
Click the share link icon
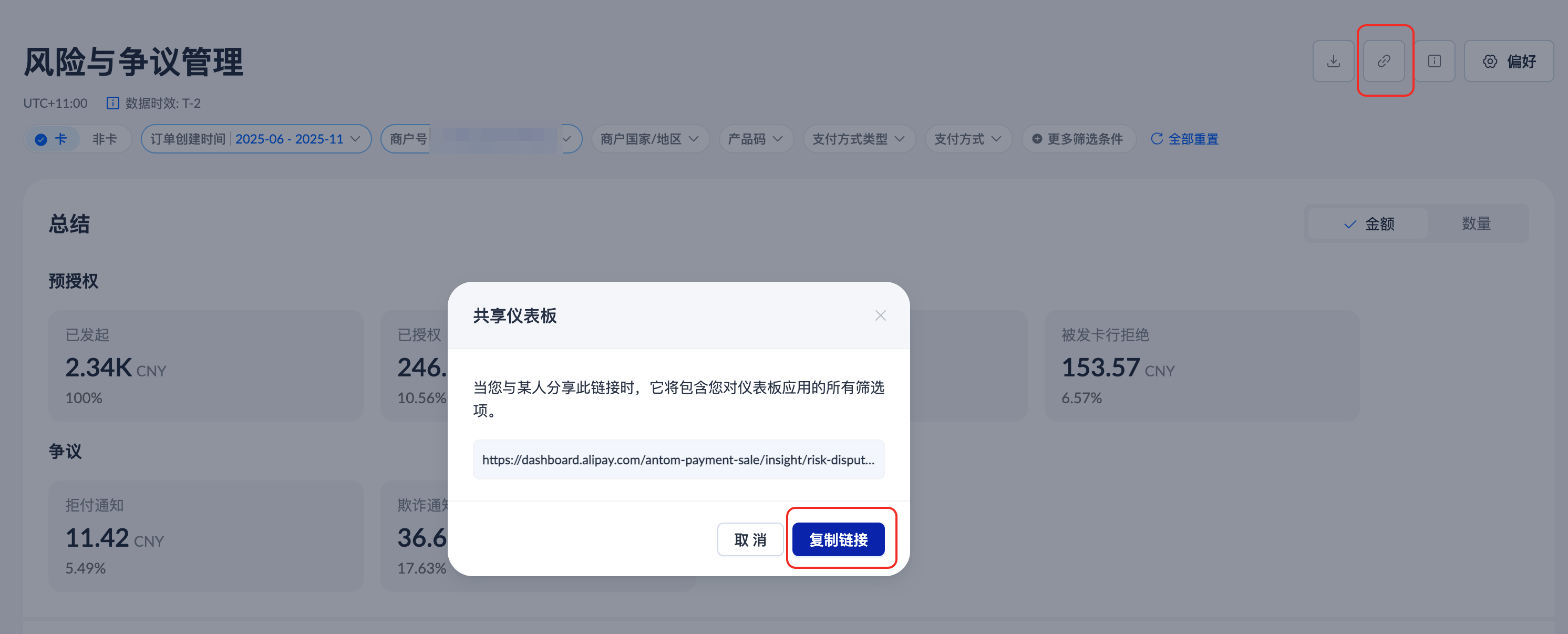pos(1384,61)
